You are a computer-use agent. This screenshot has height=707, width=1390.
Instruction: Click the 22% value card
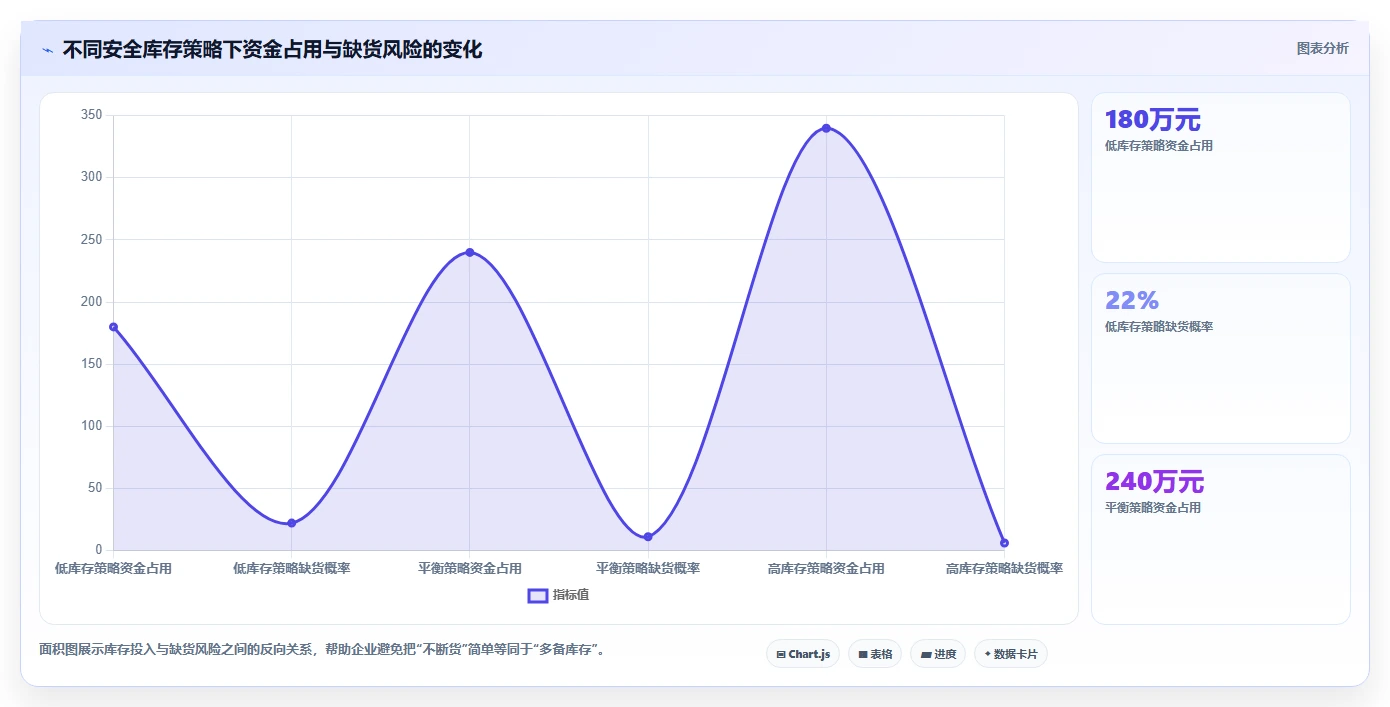[x=1221, y=358]
